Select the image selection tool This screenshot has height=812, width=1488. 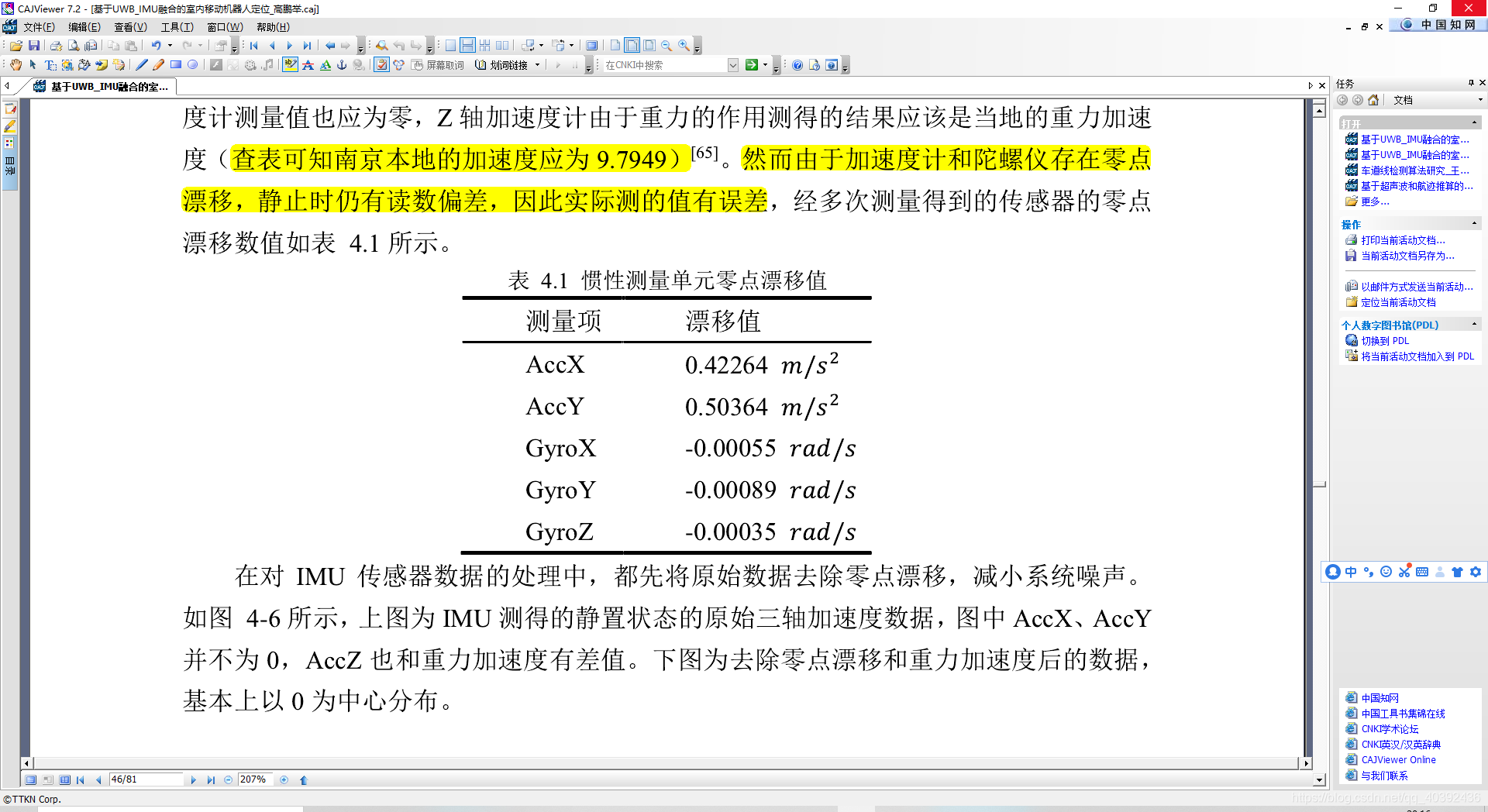coord(67,65)
